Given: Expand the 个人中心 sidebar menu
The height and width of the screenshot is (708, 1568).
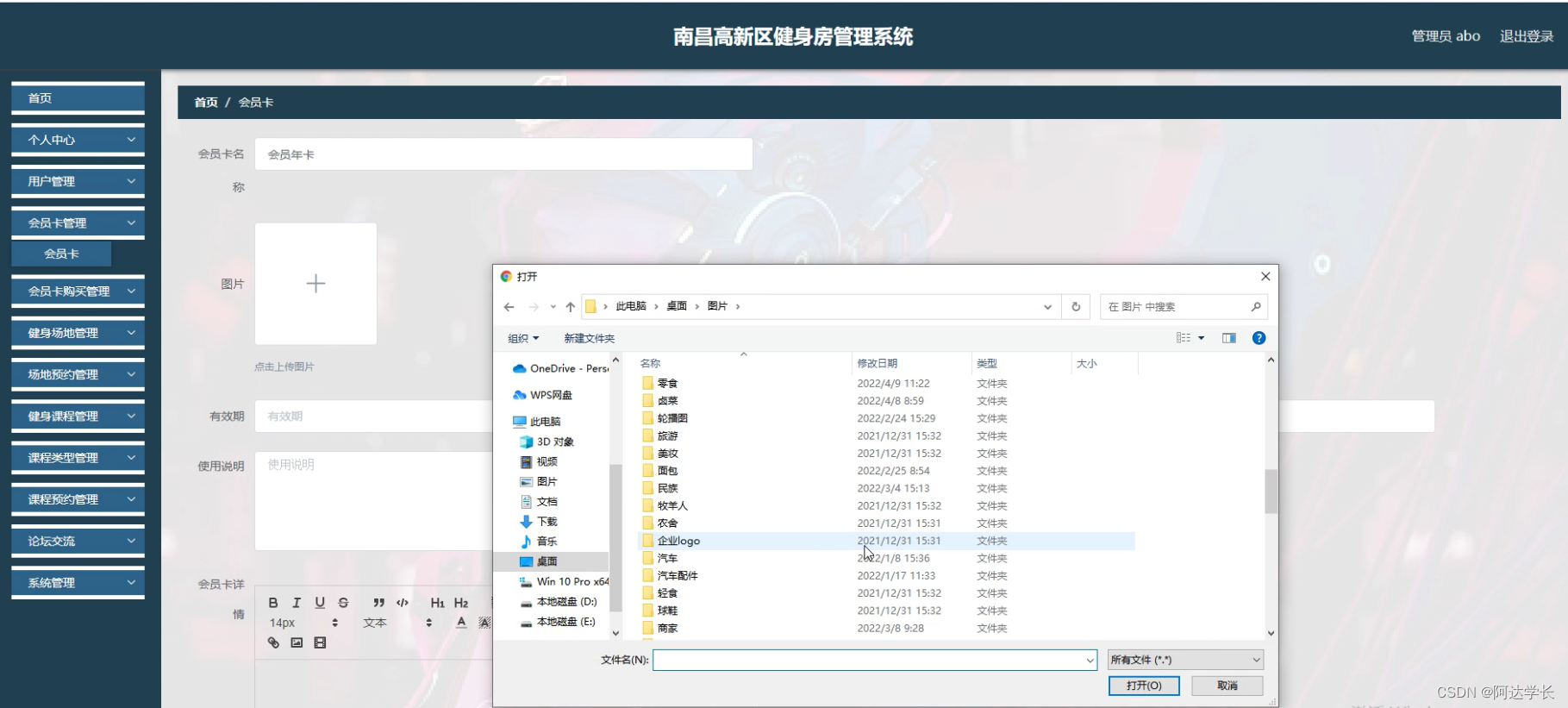Looking at the screenshot, I should (x=78, y=140).
